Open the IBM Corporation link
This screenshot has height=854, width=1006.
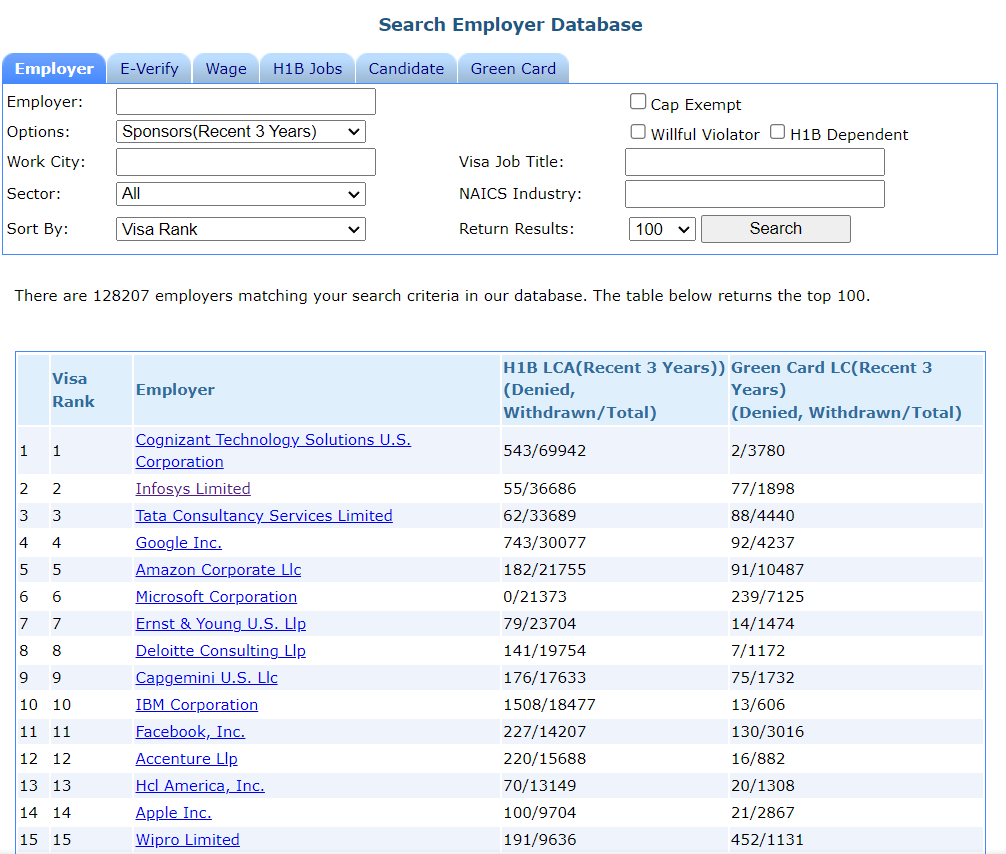(x=196, y=704)
